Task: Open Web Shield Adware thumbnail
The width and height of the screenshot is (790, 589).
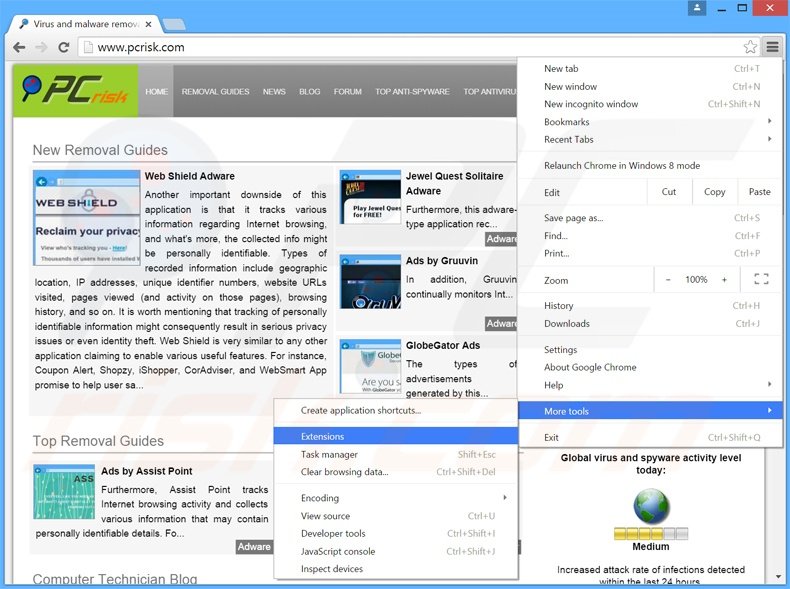Action: tap(87, 218)
